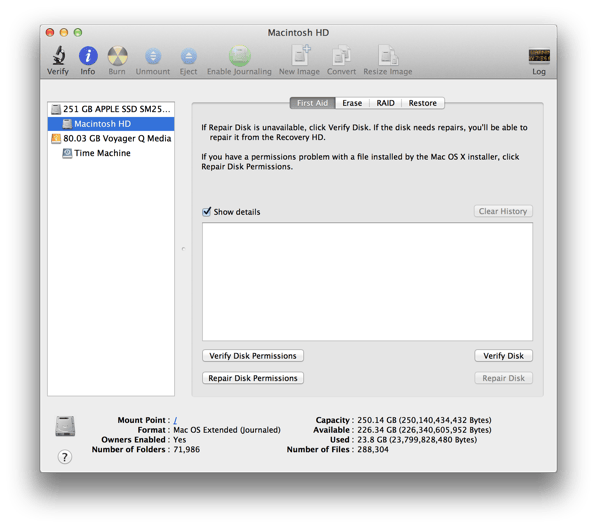Select the Macintosh HD volume

pyautogui.click(x=111, y=124)
